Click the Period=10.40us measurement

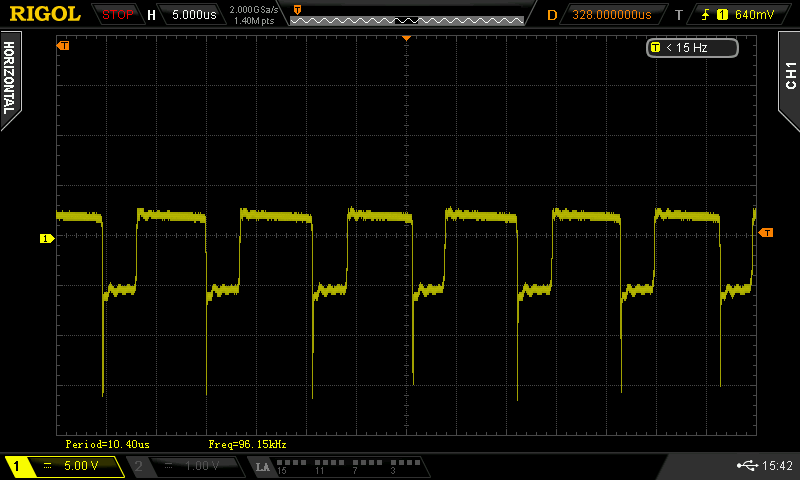107,443
